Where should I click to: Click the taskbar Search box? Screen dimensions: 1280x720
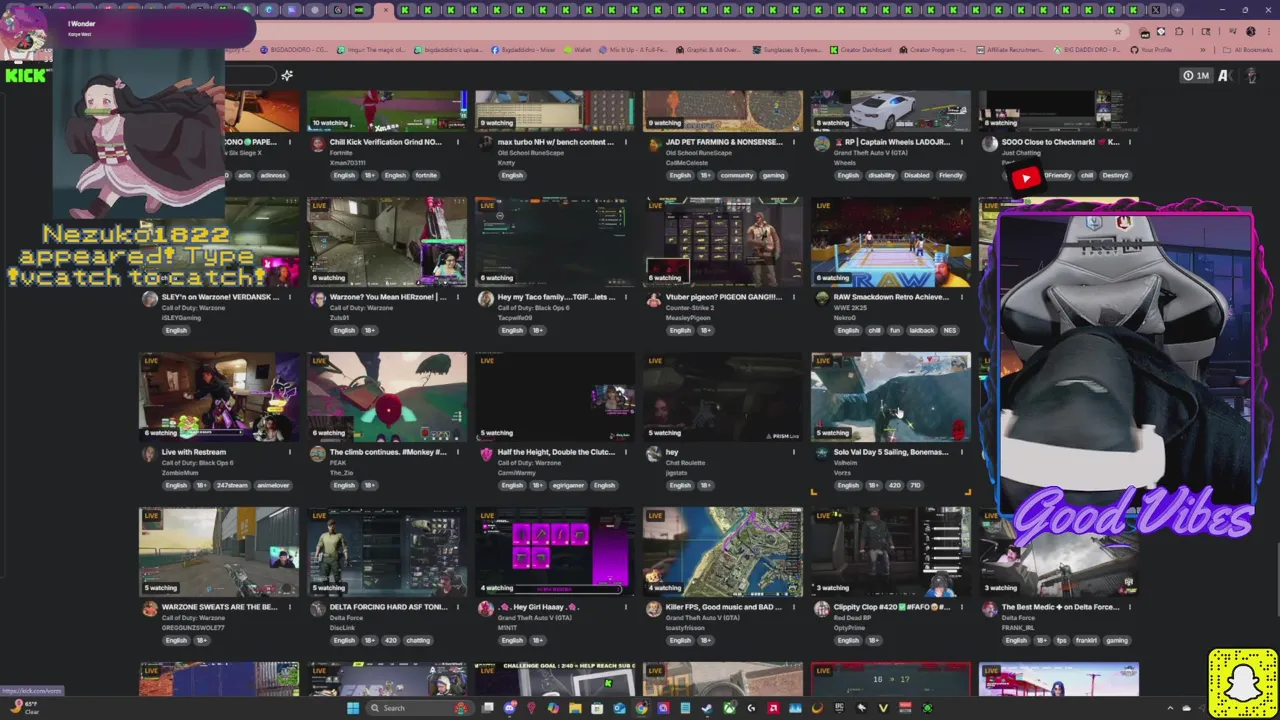420,708
